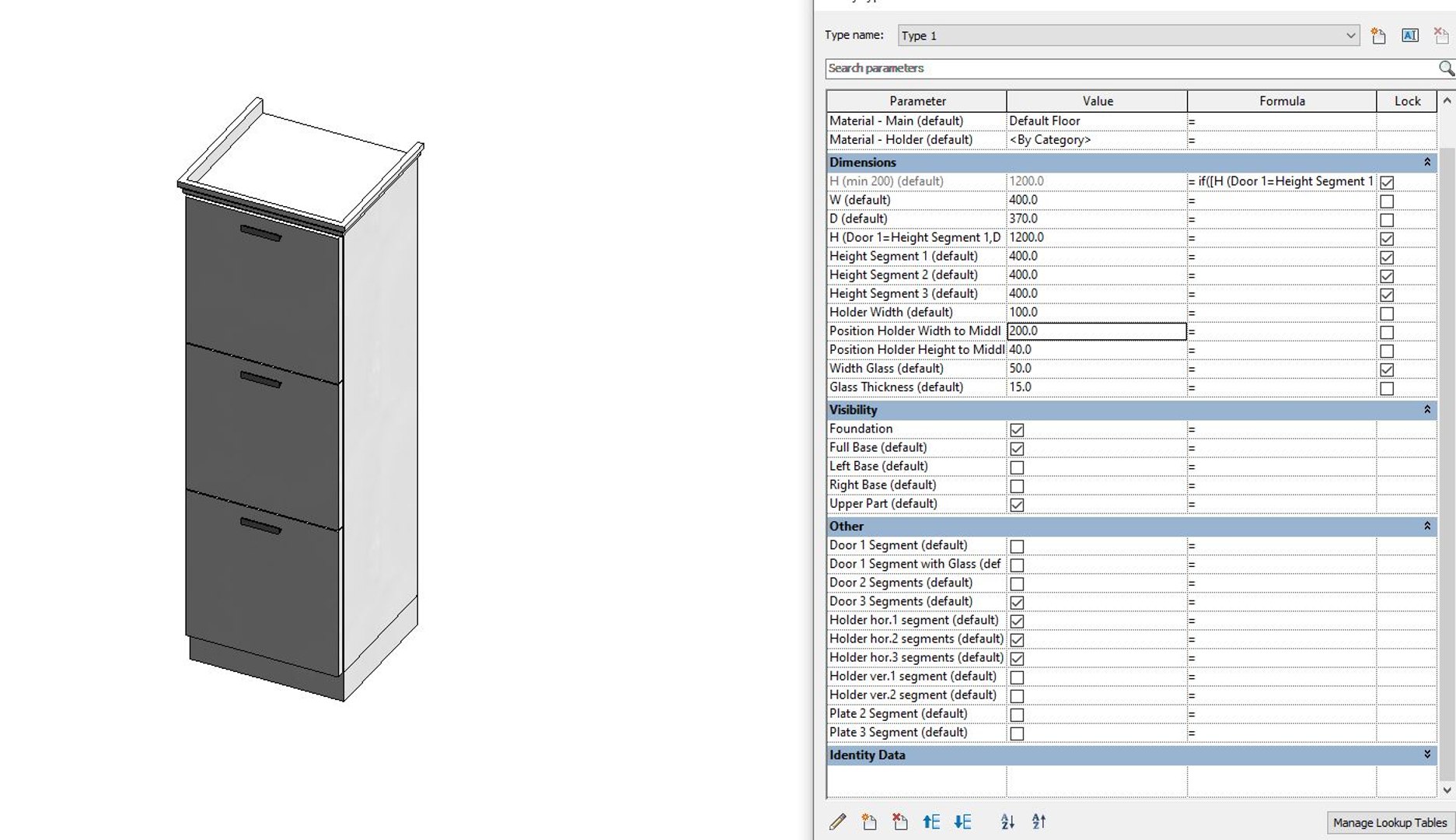Click the New Type icon
Screen dimensions: 1456x840
tap(1378, 36)
